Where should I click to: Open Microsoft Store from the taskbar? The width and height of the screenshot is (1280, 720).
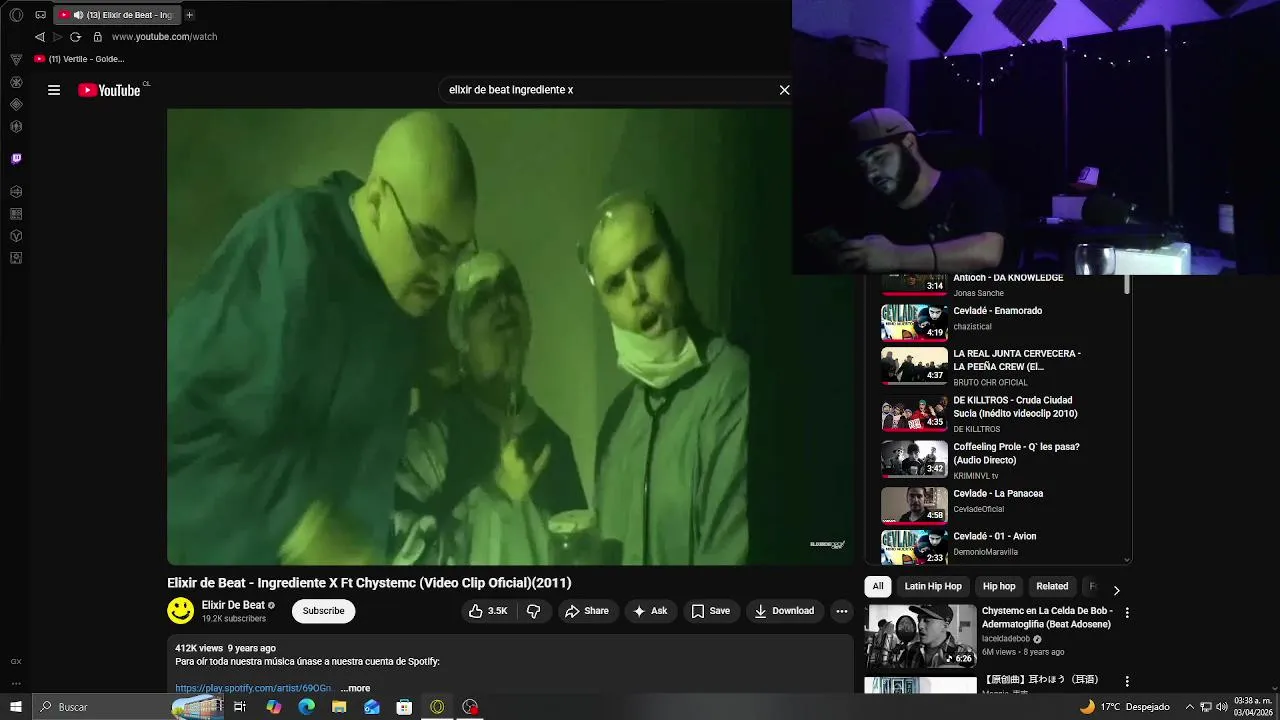click(404, 707)
